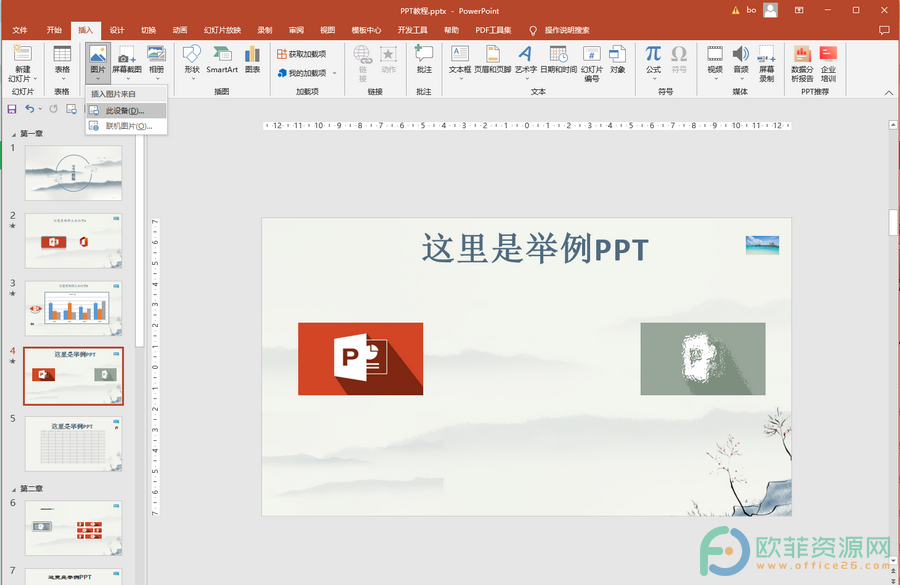Image resolution: width=900 pixels, height=585 pixels.
Task: Open Data Analysis Report (数据分析报告)
Action: (802, 64)
